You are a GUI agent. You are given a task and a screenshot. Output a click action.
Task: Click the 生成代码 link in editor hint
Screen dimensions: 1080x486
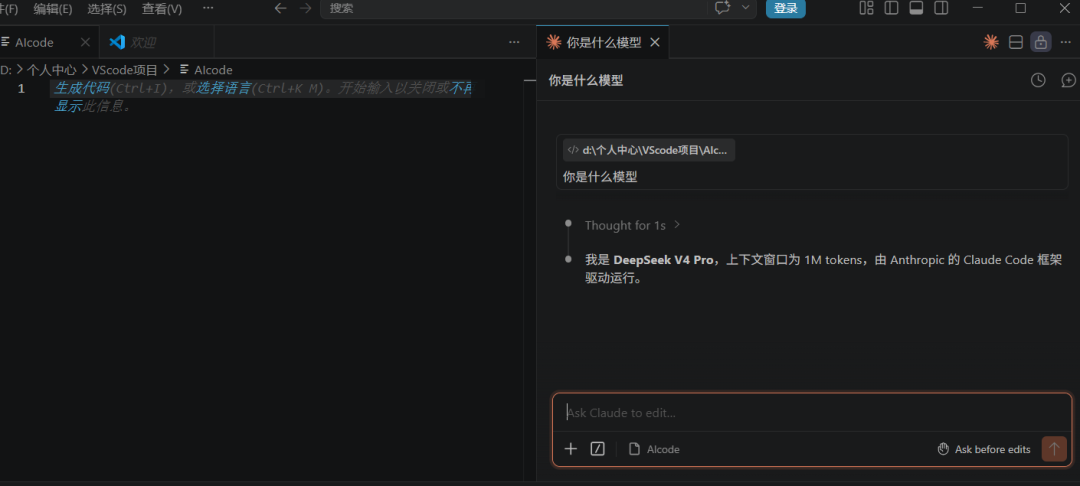pyautogui.click(x=81, y=88)
